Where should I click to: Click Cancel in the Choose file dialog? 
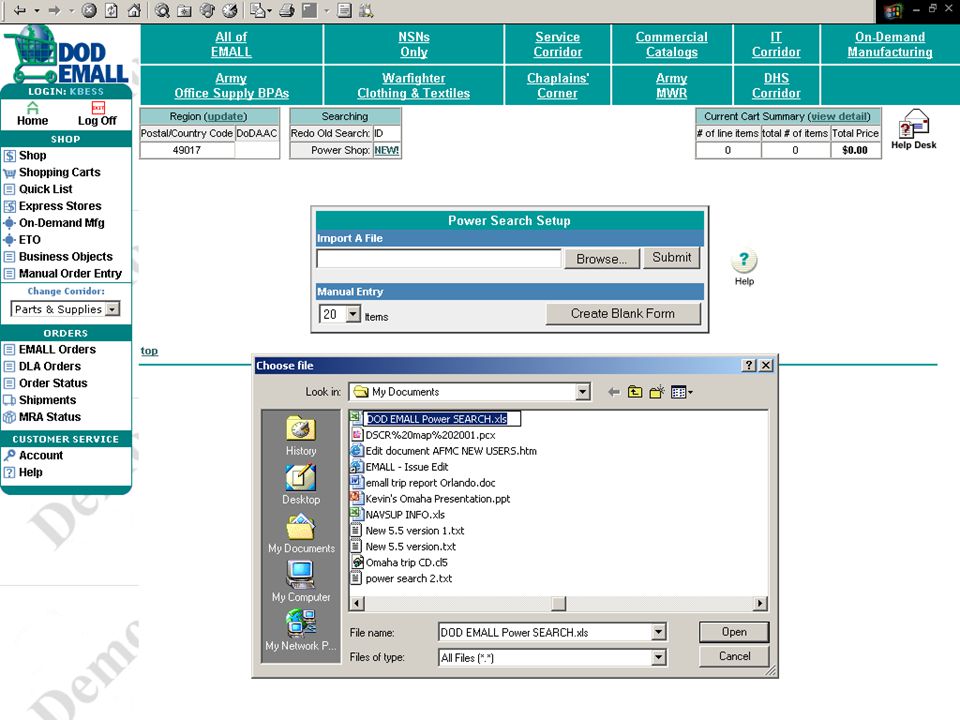tap(733, 656)
